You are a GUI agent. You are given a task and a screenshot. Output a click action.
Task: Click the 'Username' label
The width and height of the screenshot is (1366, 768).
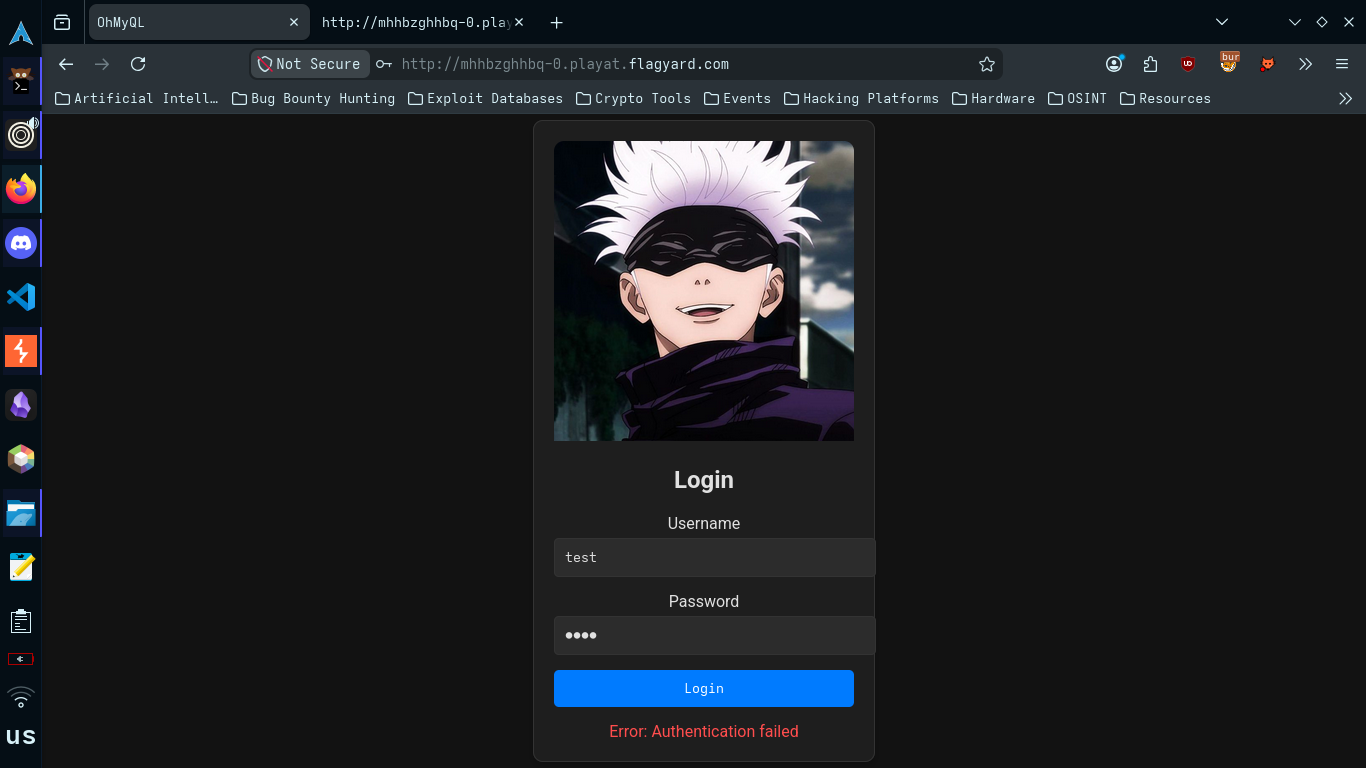point(704,523)
